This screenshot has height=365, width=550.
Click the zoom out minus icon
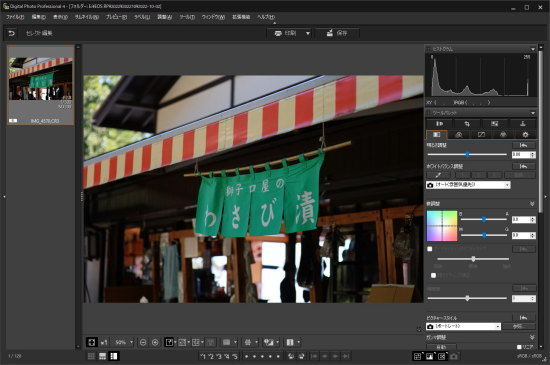(143, 342)
